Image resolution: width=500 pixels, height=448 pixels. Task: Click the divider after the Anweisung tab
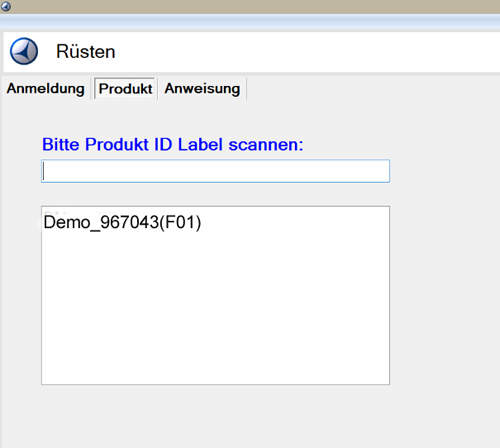246,89
